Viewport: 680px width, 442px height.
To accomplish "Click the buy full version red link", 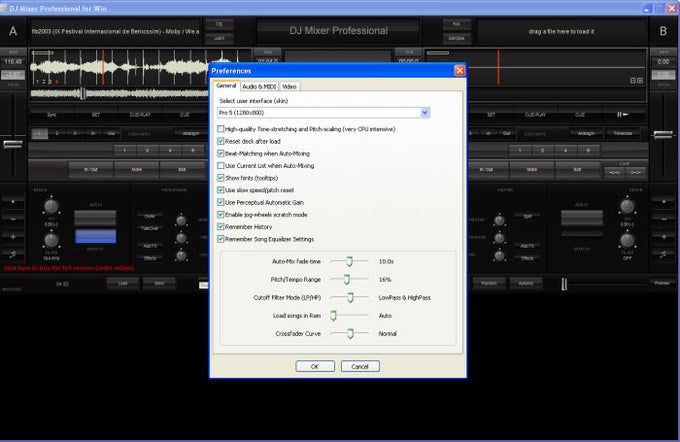I will (69, 268).
